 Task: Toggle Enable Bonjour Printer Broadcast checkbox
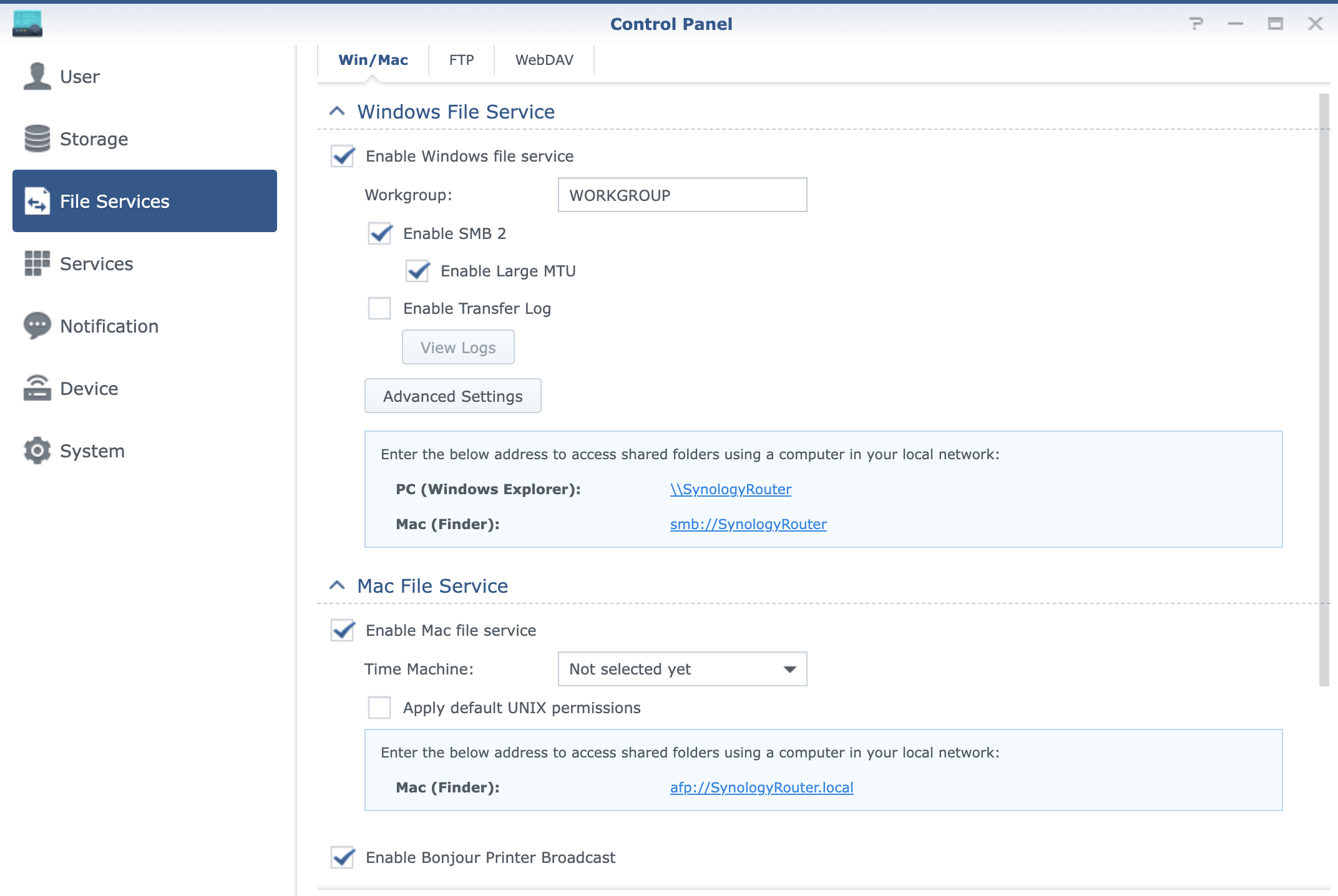(343, 857)
